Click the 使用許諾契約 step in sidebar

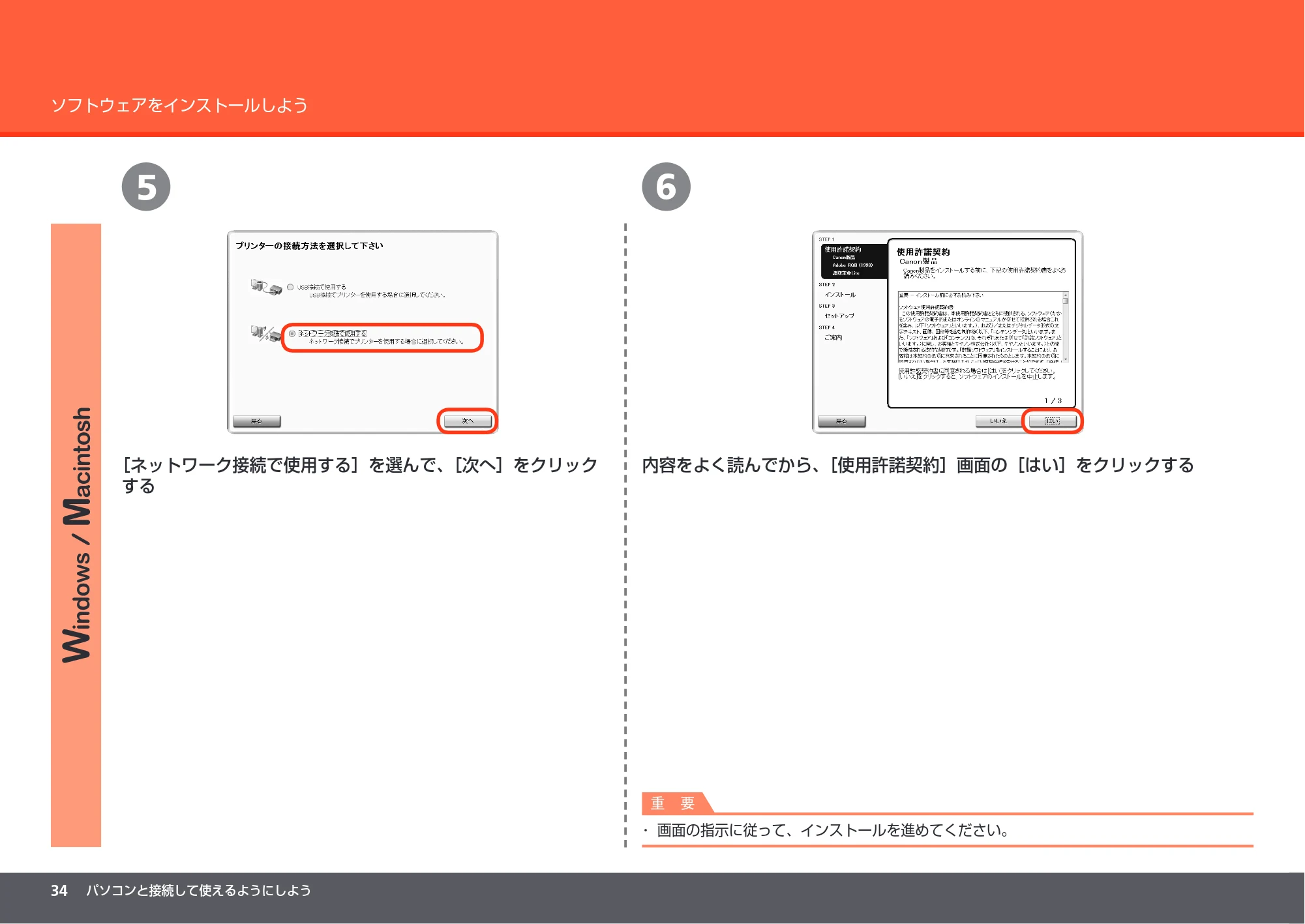pos(843,249)
